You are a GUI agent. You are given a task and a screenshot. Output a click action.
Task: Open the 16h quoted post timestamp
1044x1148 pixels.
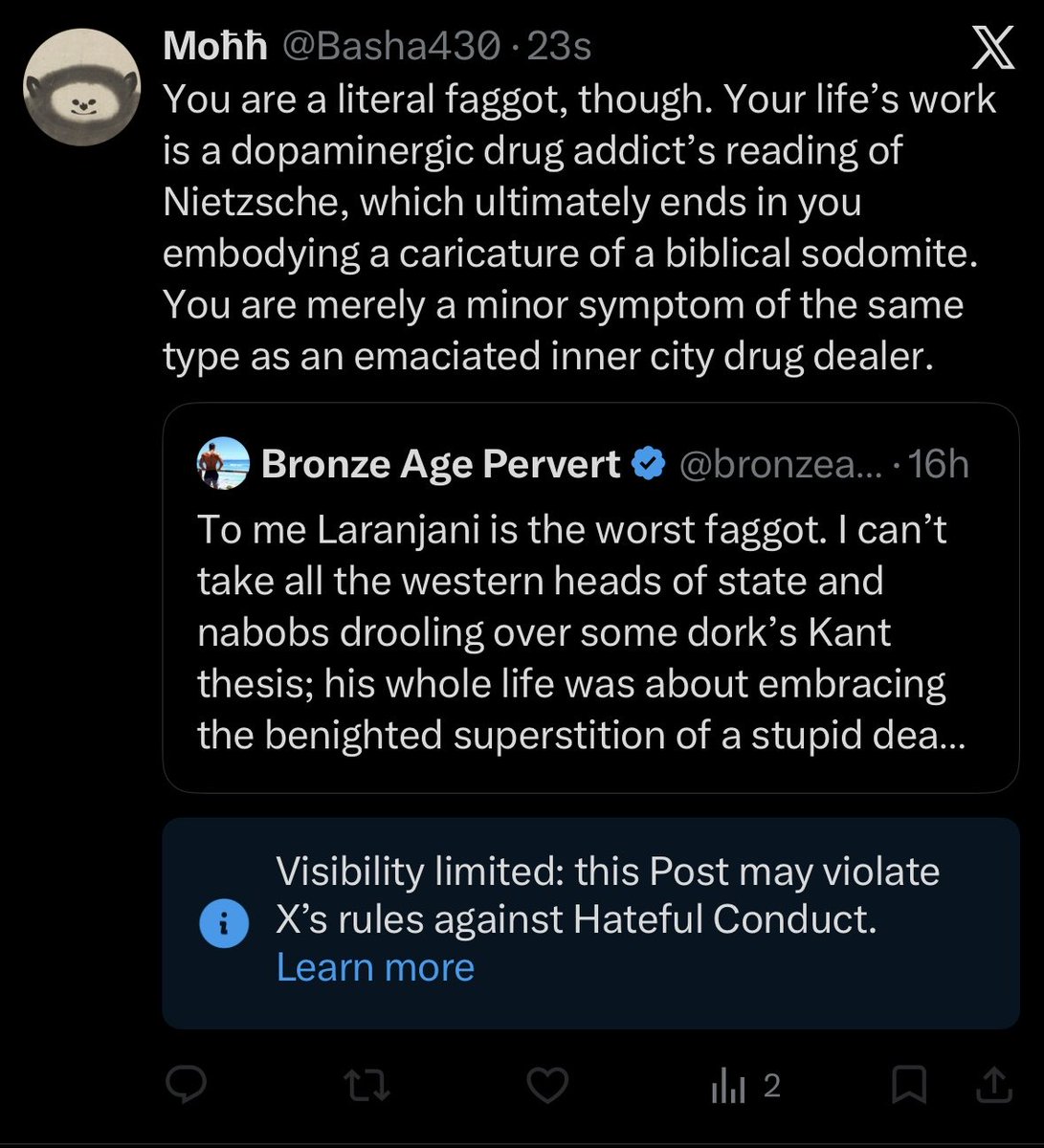(938, 464)
